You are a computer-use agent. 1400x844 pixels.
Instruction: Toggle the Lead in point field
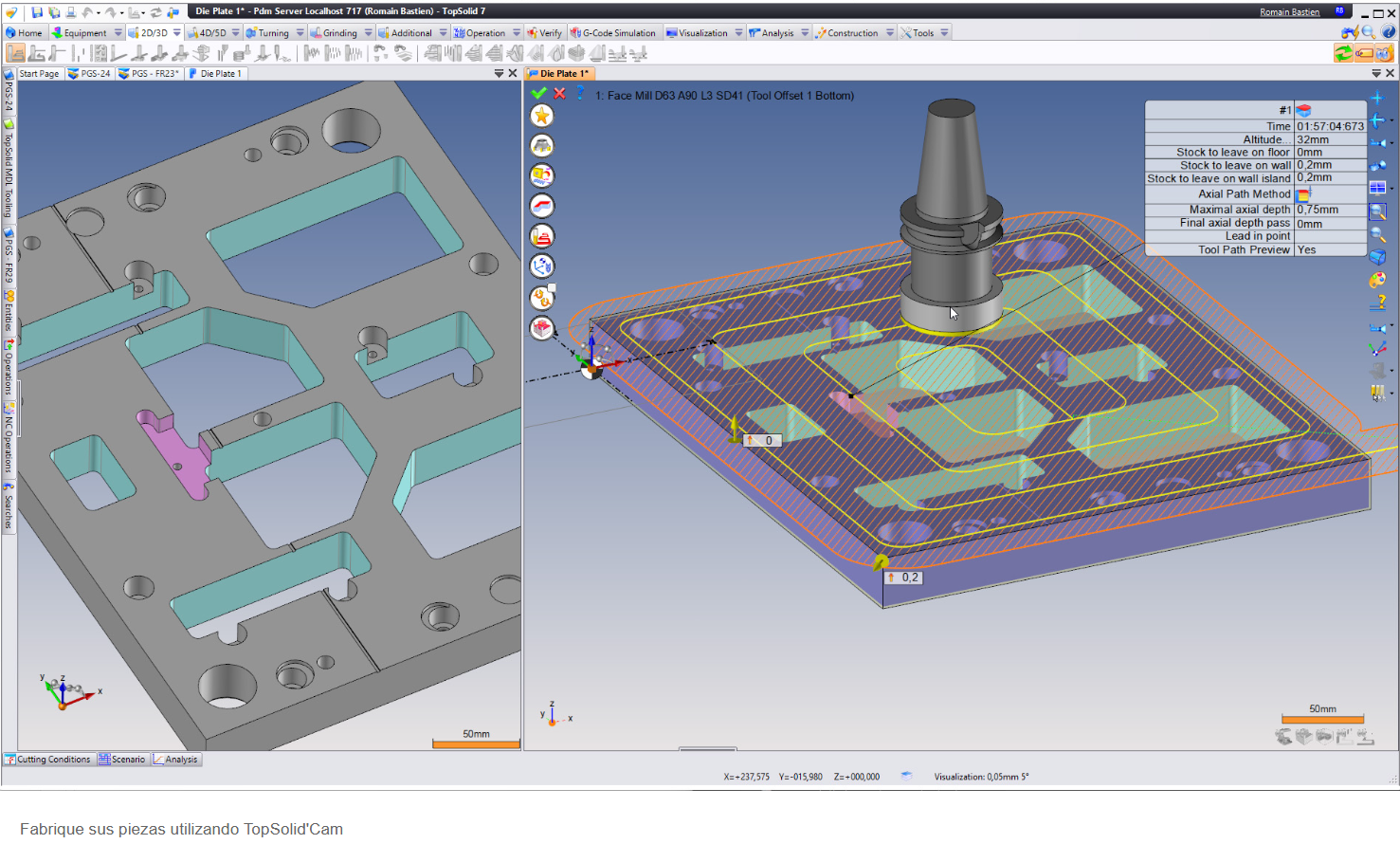[x=1330, y=237]
